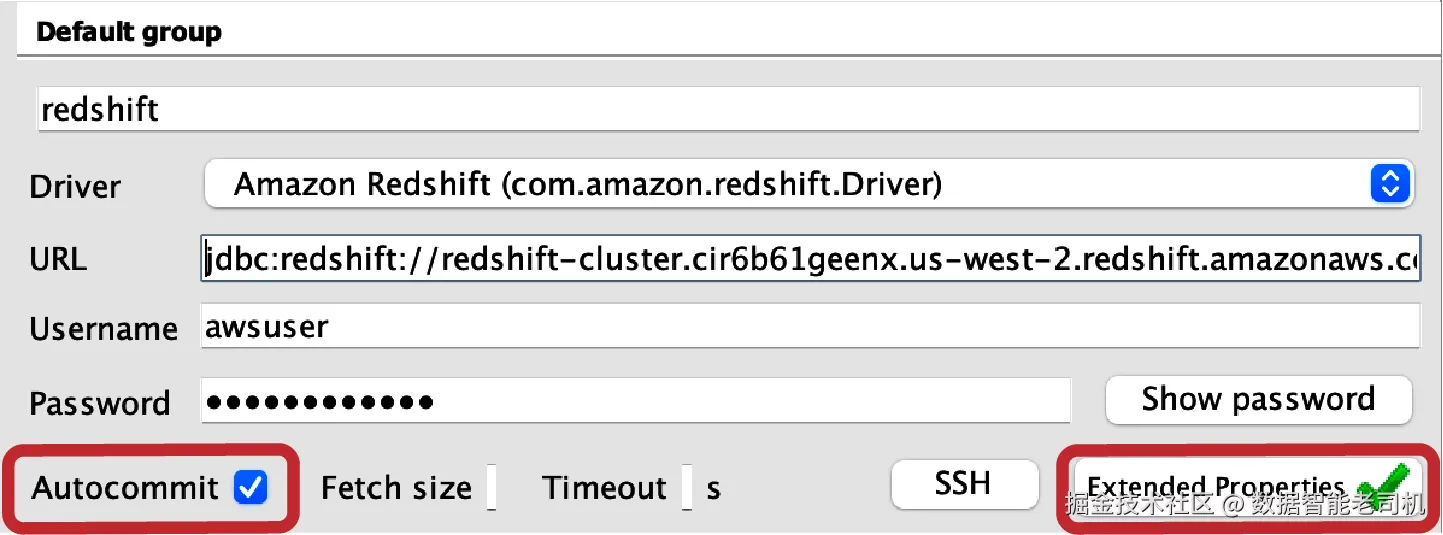Click the Timeout input box
Image resolution: width=1443 pixels, height=535 pixels.
coord(687,488)
